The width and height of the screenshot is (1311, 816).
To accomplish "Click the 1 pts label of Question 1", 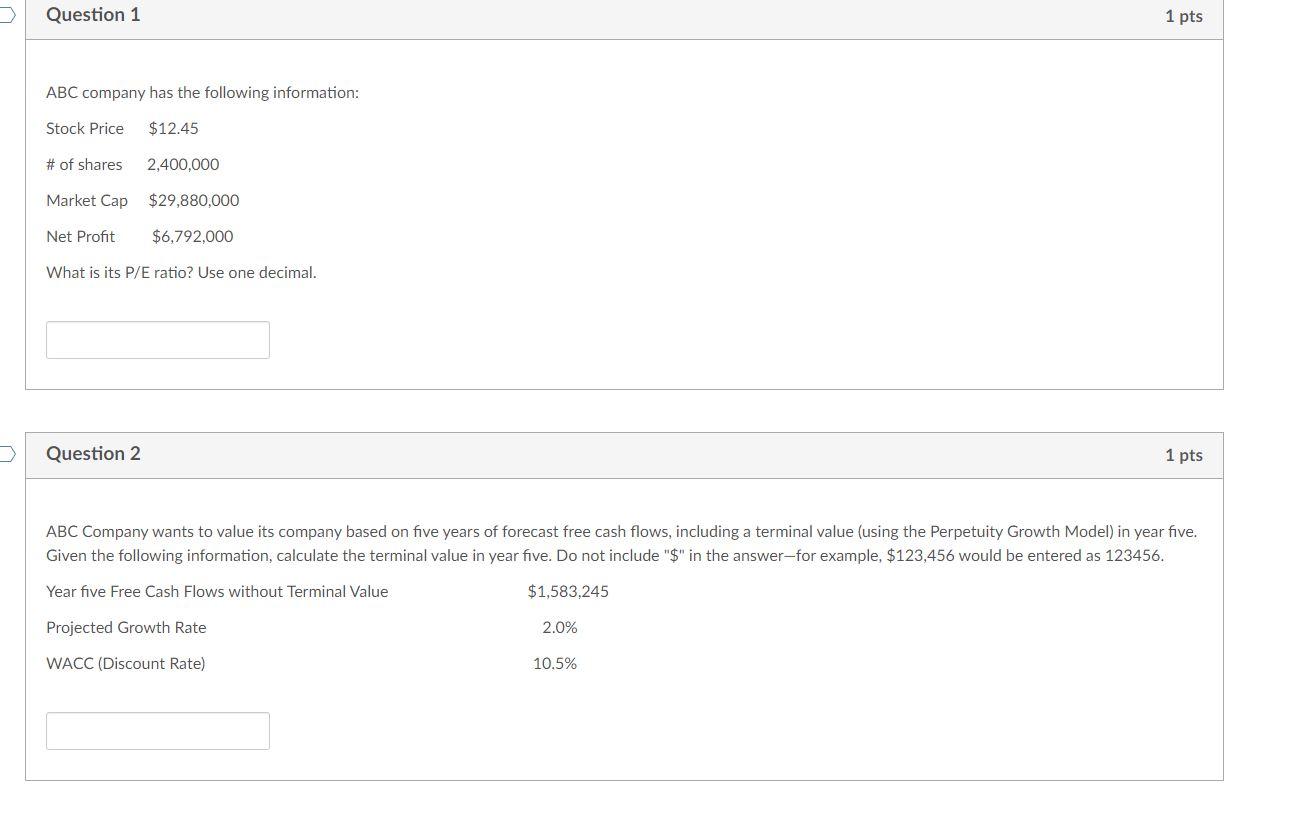I will 1183,16.
